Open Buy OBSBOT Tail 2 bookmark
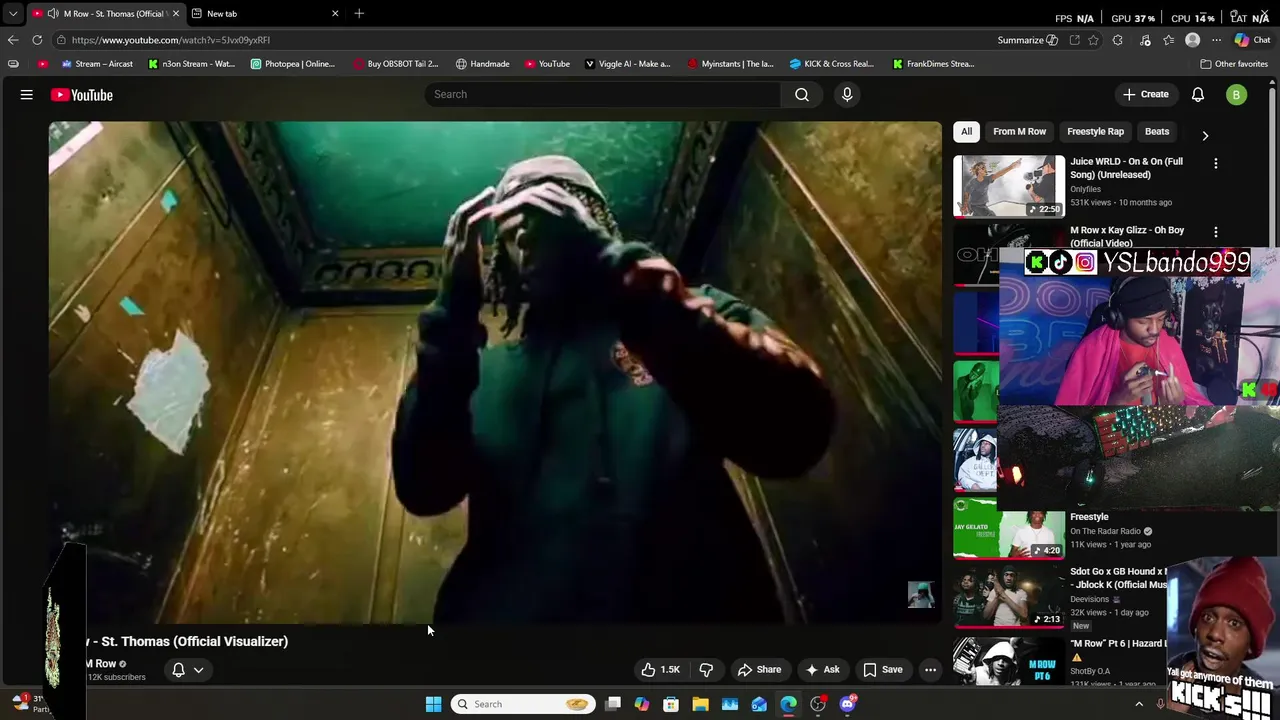Viewport: 1280px width, 720px height. pyautogui.click(x=396, y=64)
